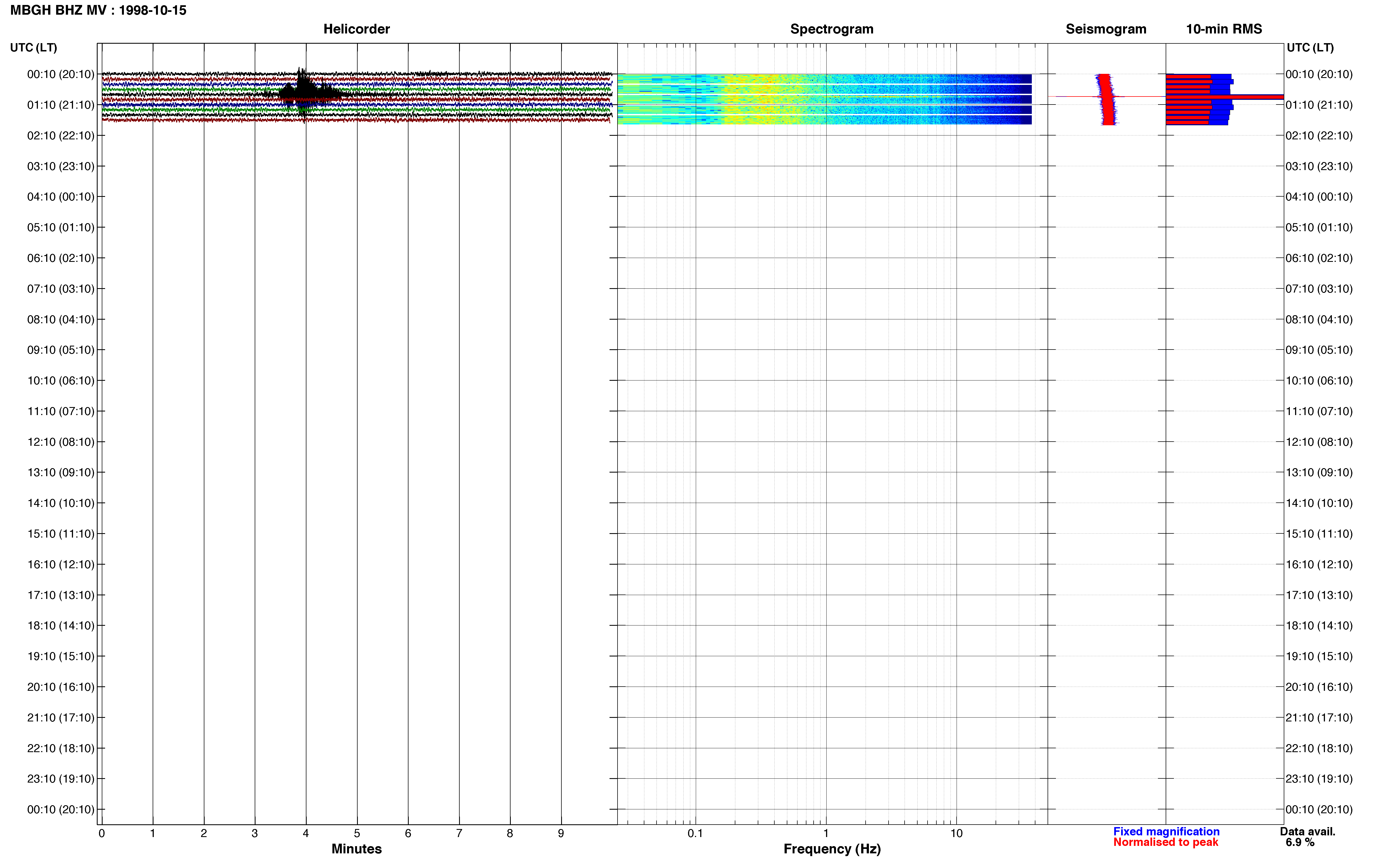Click right time label '23:10 (19:10)'
Viewport: 1388px width, 868px height.
click(1319, 779)
